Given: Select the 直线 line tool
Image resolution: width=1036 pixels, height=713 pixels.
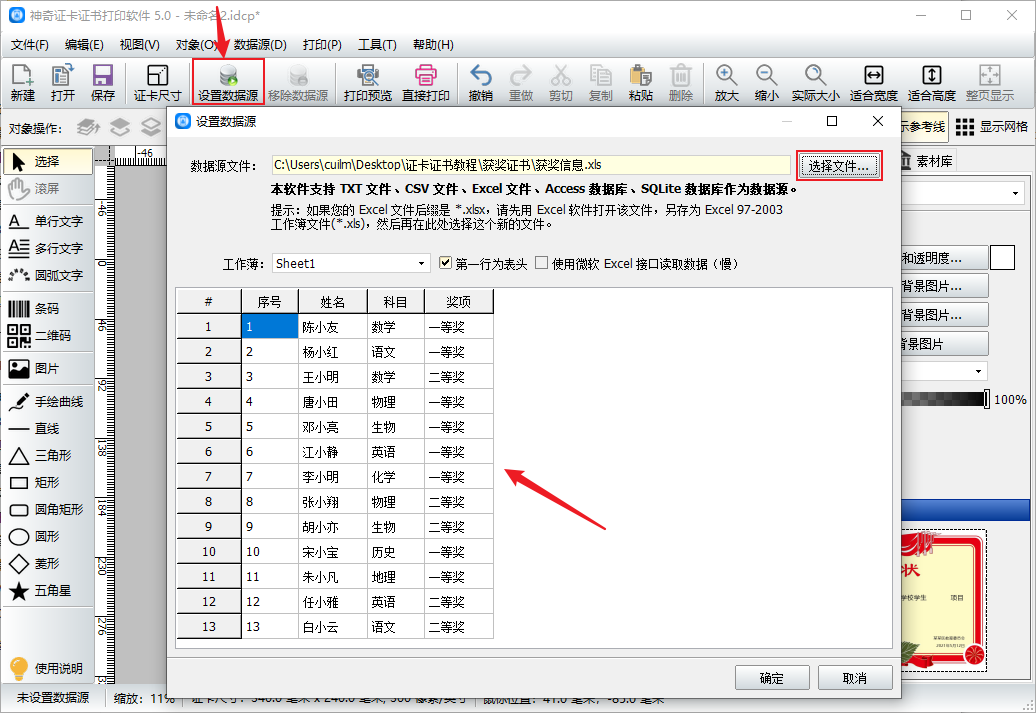Looking at the screenshot, I should [x=48, y=429].
